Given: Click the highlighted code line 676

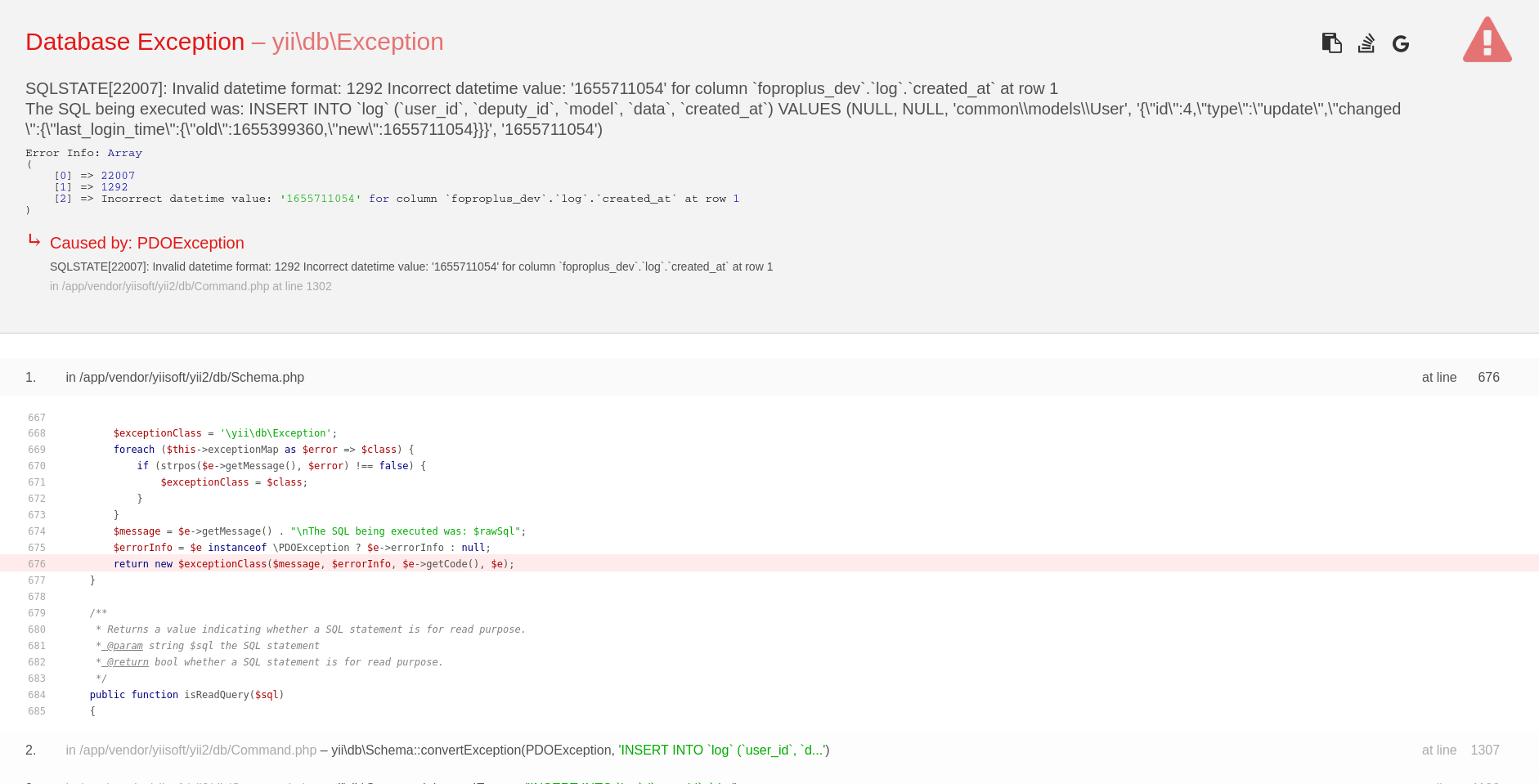Looking at the screenshot, I should point(314,564).
